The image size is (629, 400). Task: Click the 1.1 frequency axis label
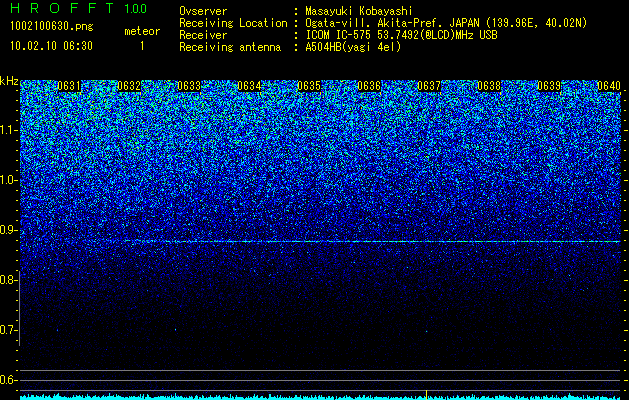pos(8,130)
